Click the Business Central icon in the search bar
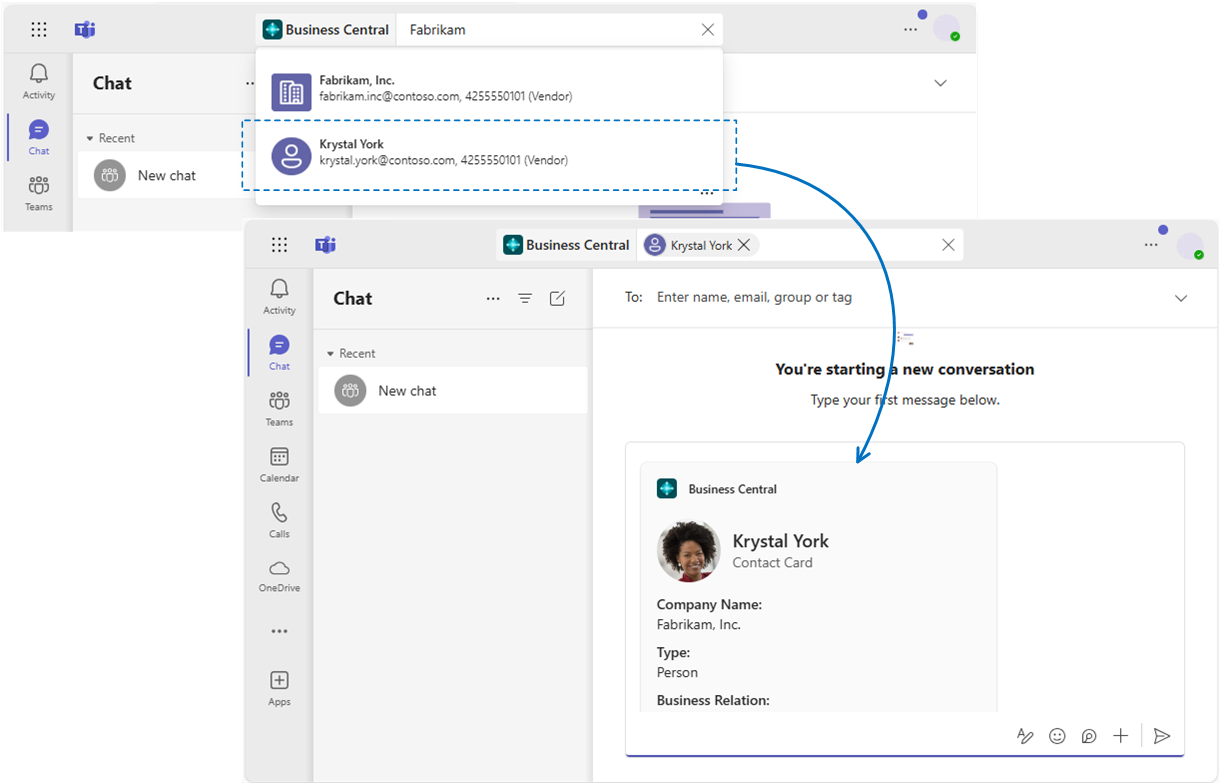 [x=272, y=29]
